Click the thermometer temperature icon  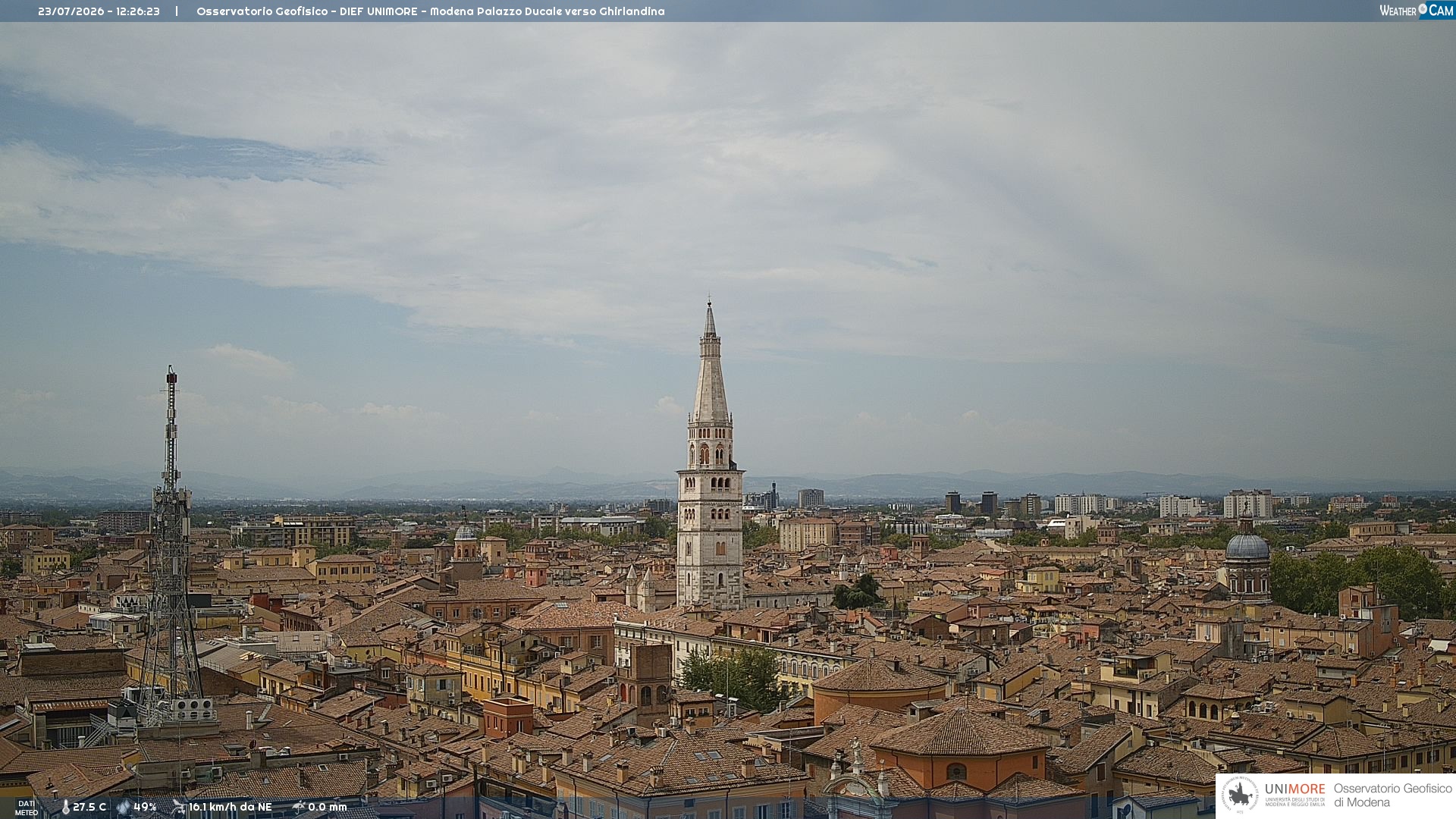tap(65, 808)
